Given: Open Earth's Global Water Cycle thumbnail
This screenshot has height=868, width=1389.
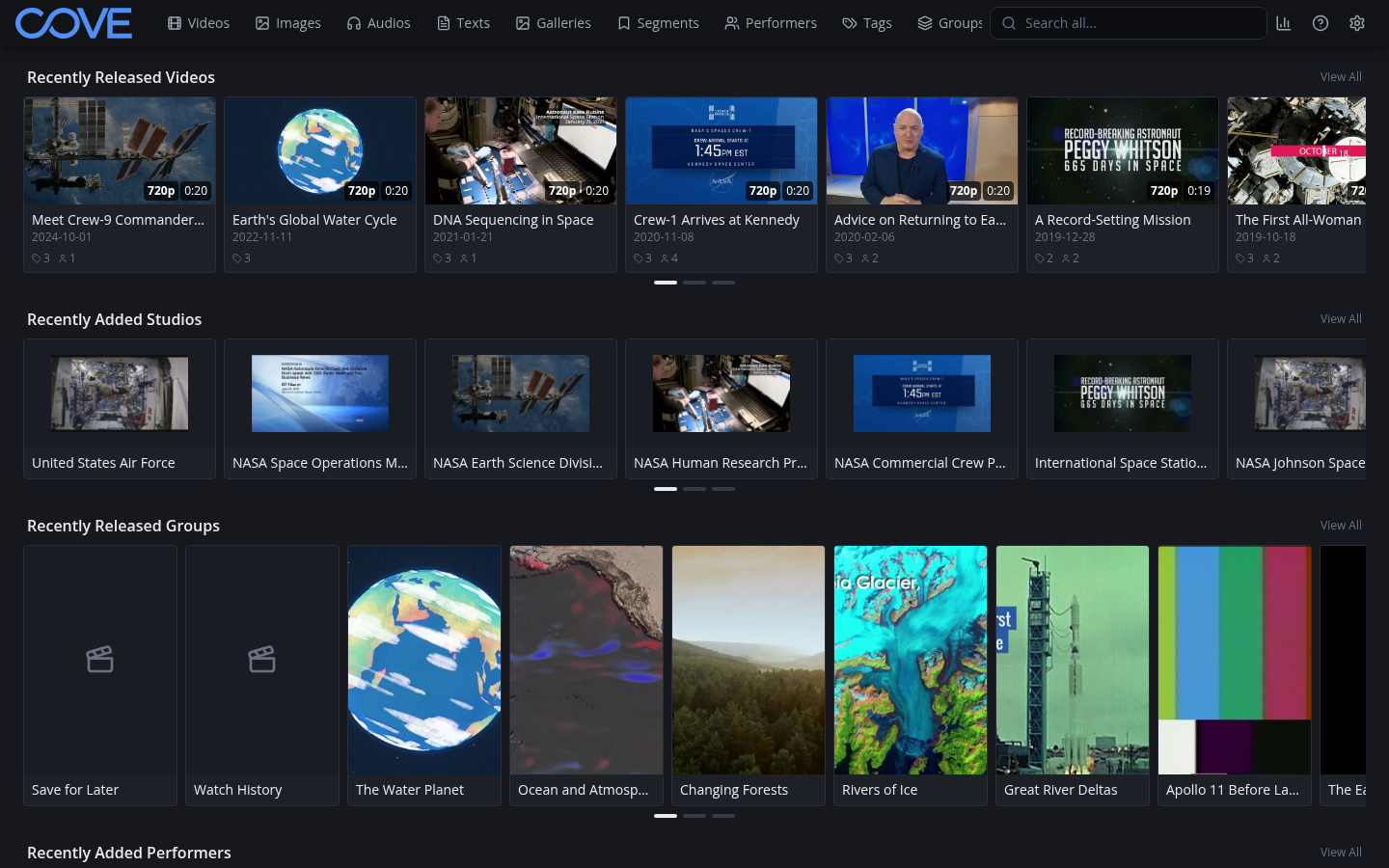Looking at the screenshot, I should pos(320,150).
